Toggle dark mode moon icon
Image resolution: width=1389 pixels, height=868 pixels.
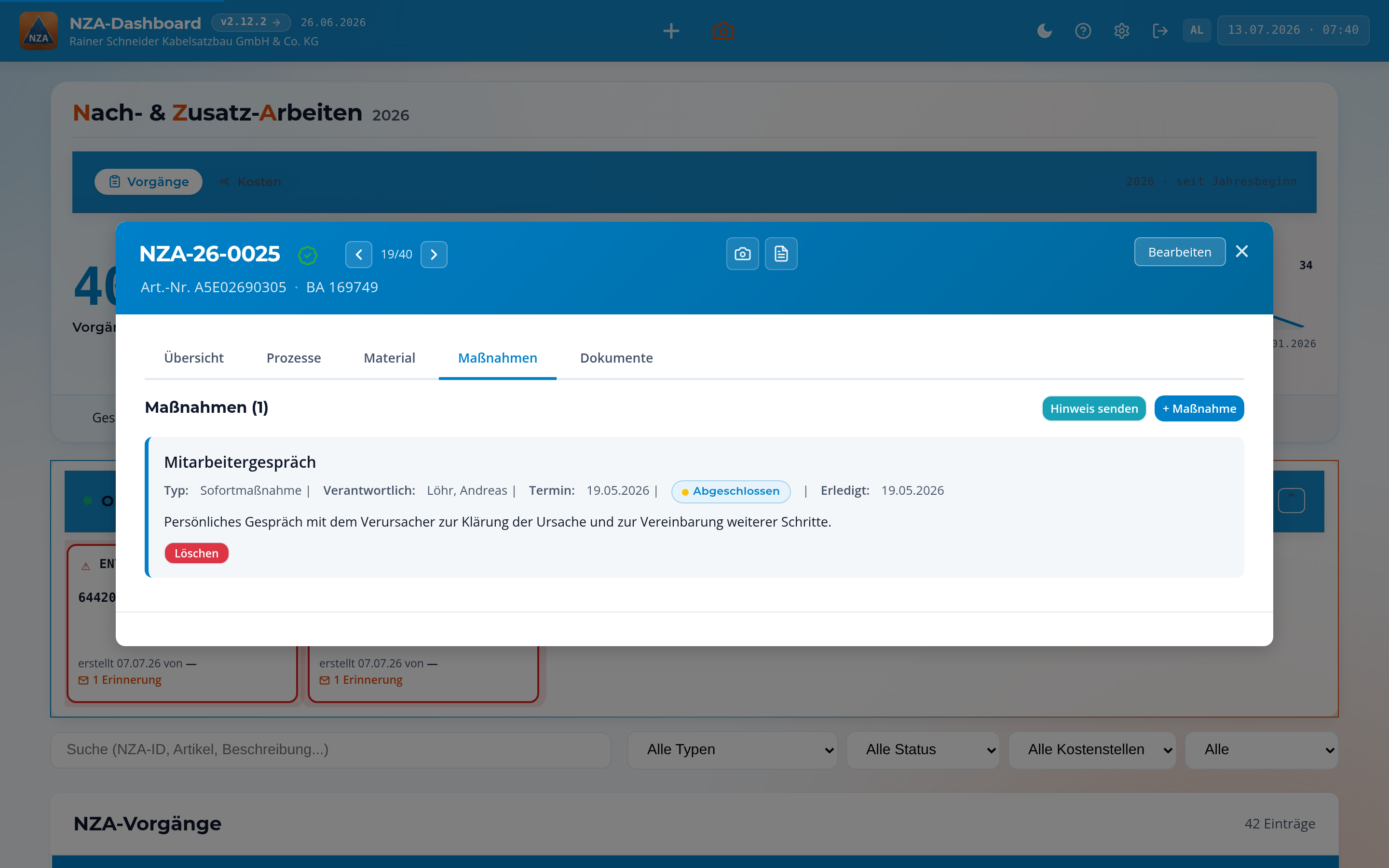click(1045, 30)
